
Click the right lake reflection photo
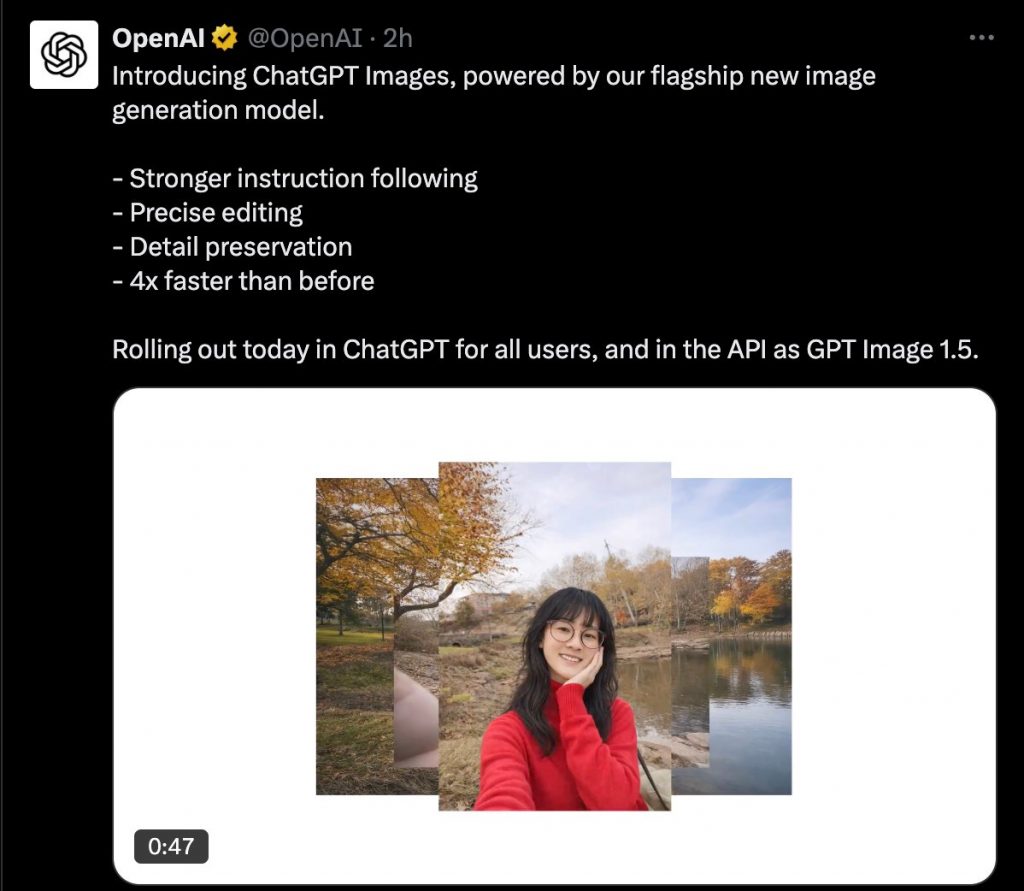[x=750, y=636]
